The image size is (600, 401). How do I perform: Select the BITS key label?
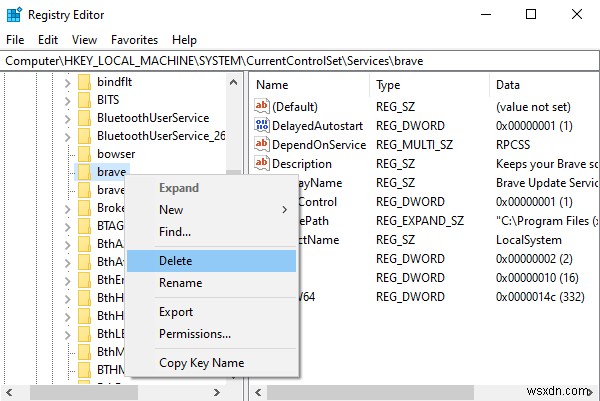[x=108, y=100]
